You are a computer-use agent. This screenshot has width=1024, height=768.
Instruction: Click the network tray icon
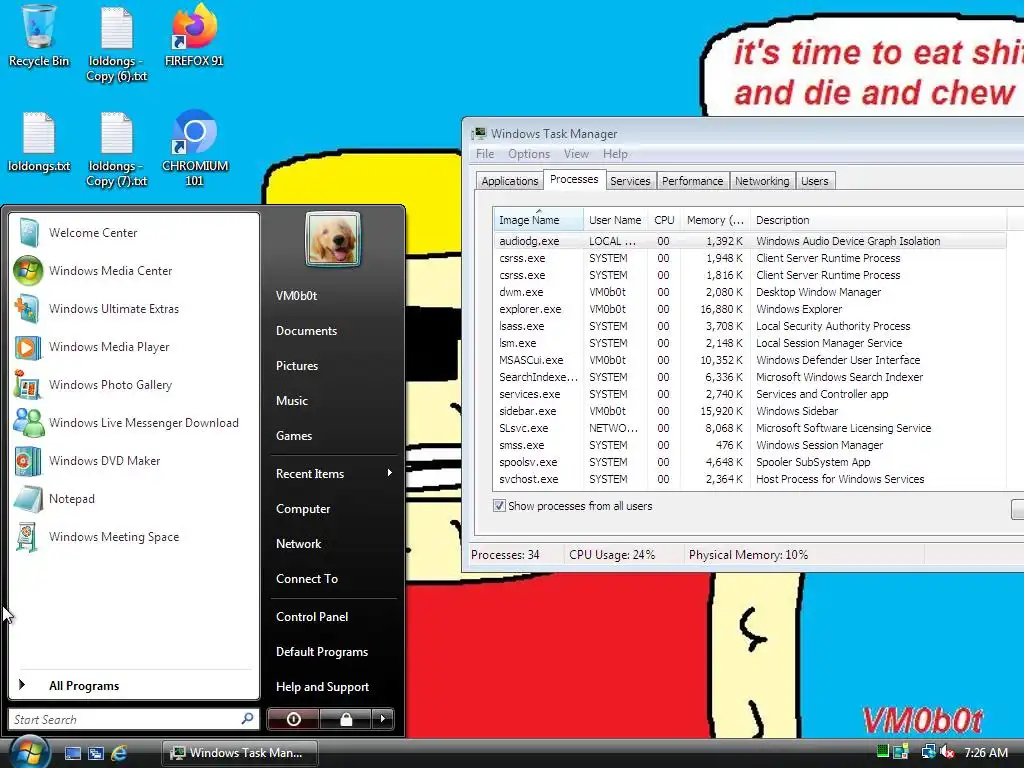(927, 752)
